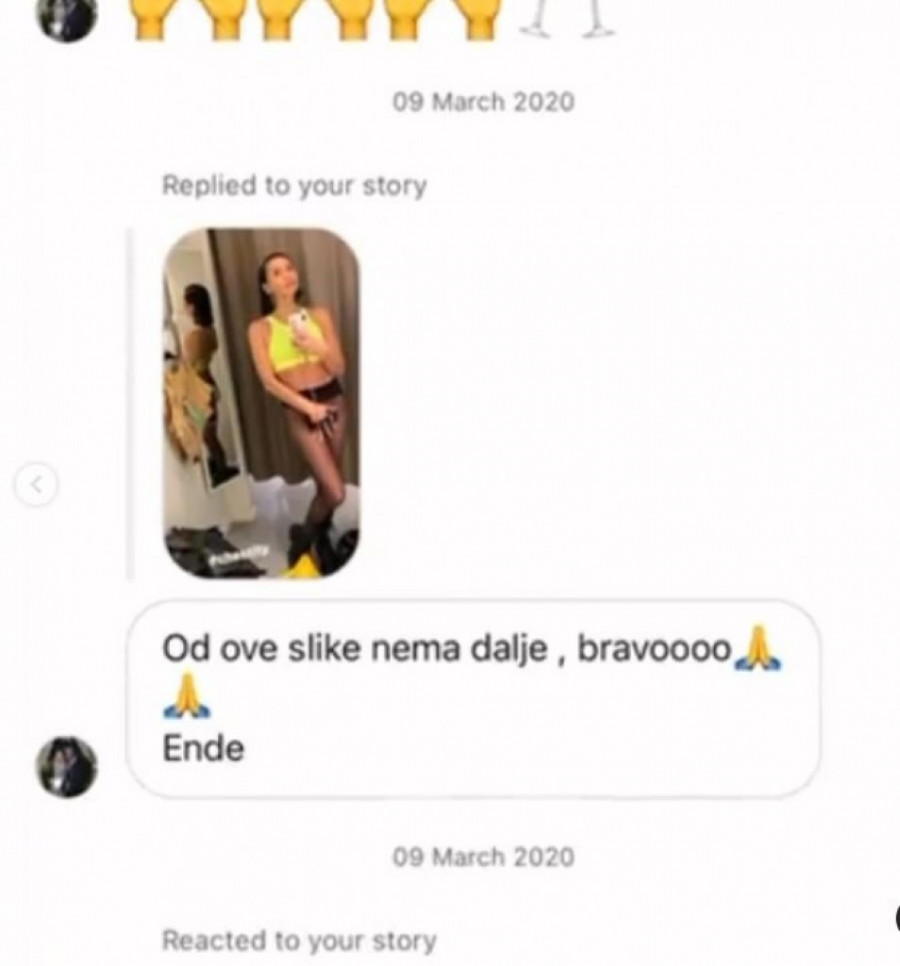The image size is (900, 966).
Task: Tap the last yellow emoji in top row
Action: [x=479, y=20]
